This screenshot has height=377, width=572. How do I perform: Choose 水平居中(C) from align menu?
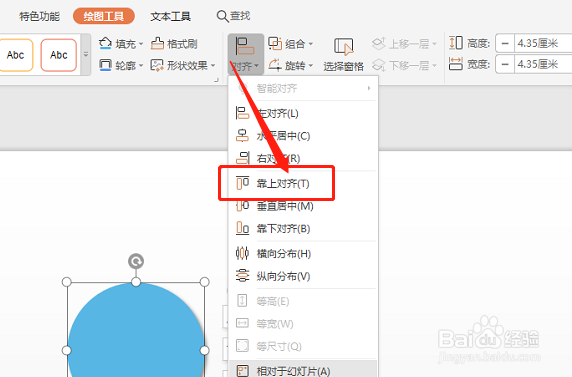[x=304, y=136]
